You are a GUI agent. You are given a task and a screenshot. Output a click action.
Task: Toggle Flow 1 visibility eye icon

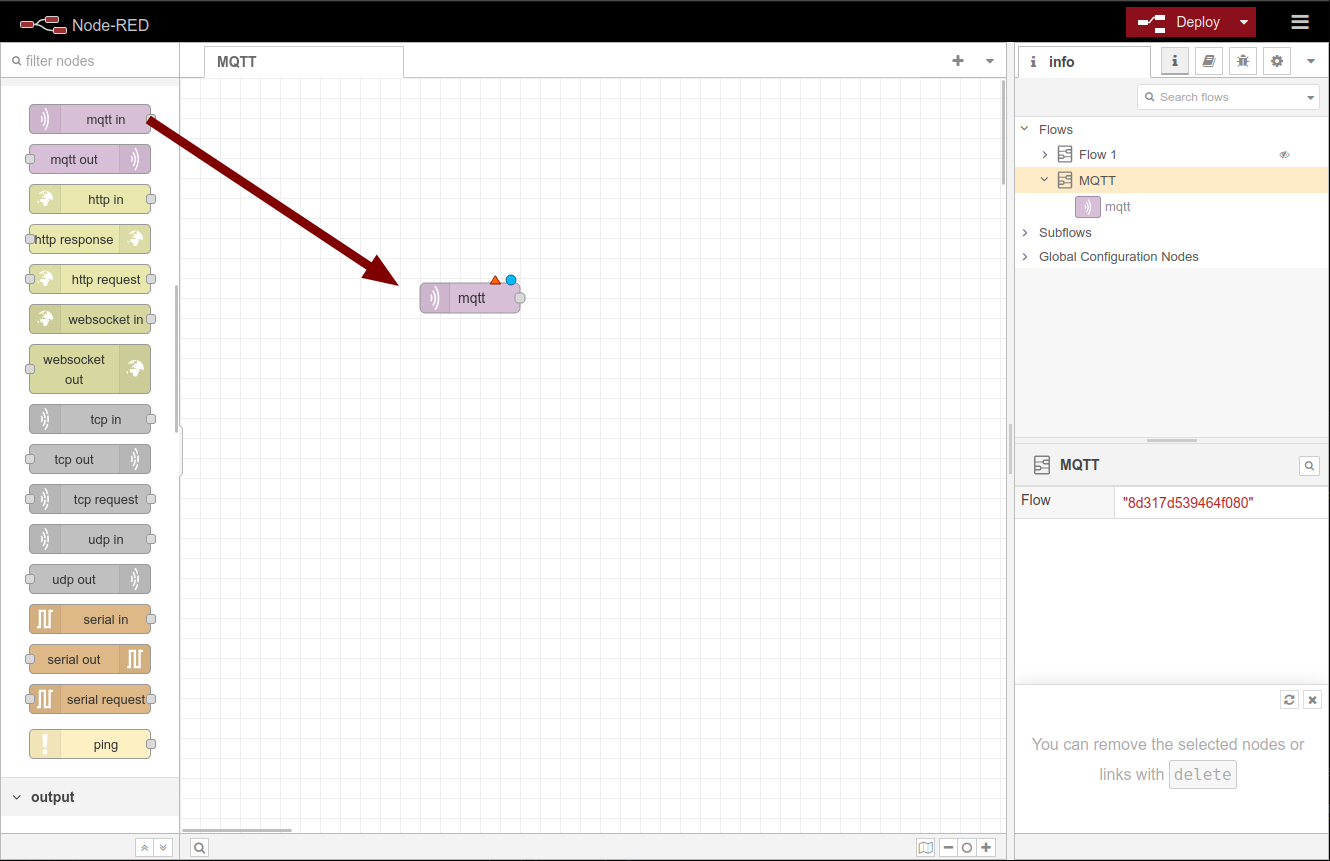pos(1285,155)
